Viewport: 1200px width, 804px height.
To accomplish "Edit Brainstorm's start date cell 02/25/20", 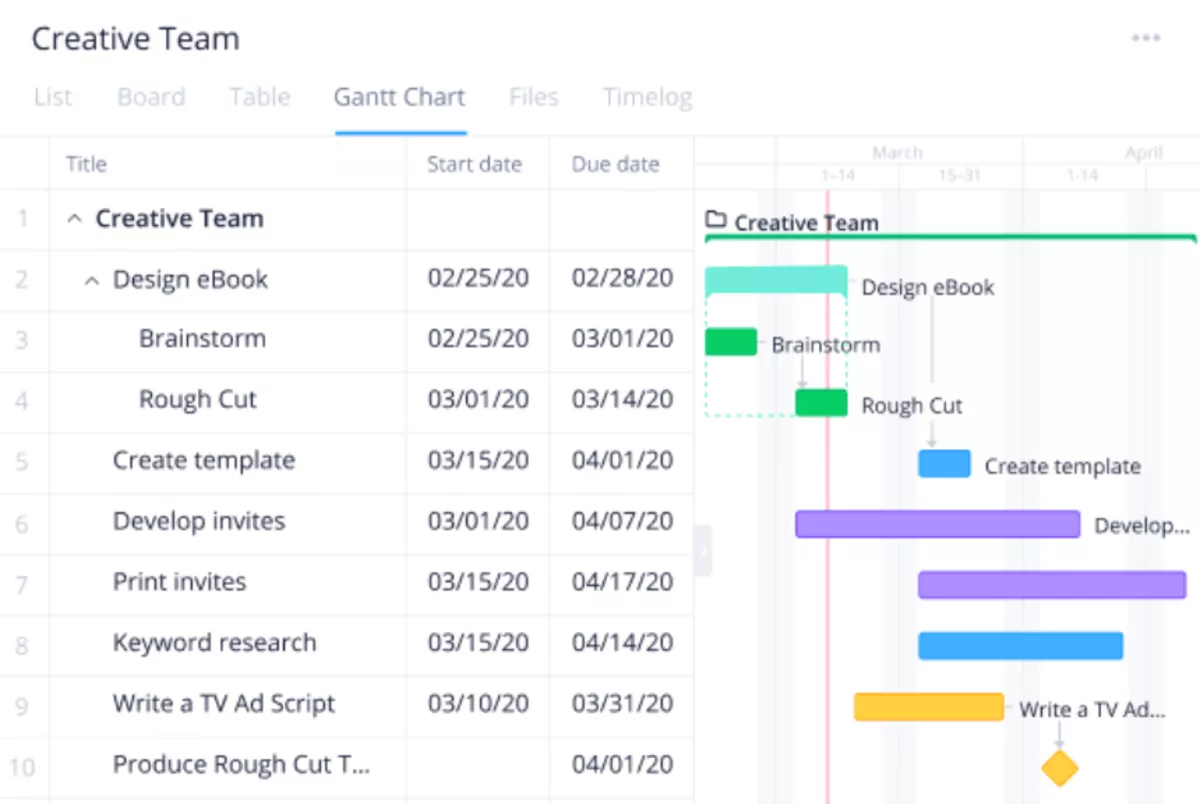I will (475, 340).
